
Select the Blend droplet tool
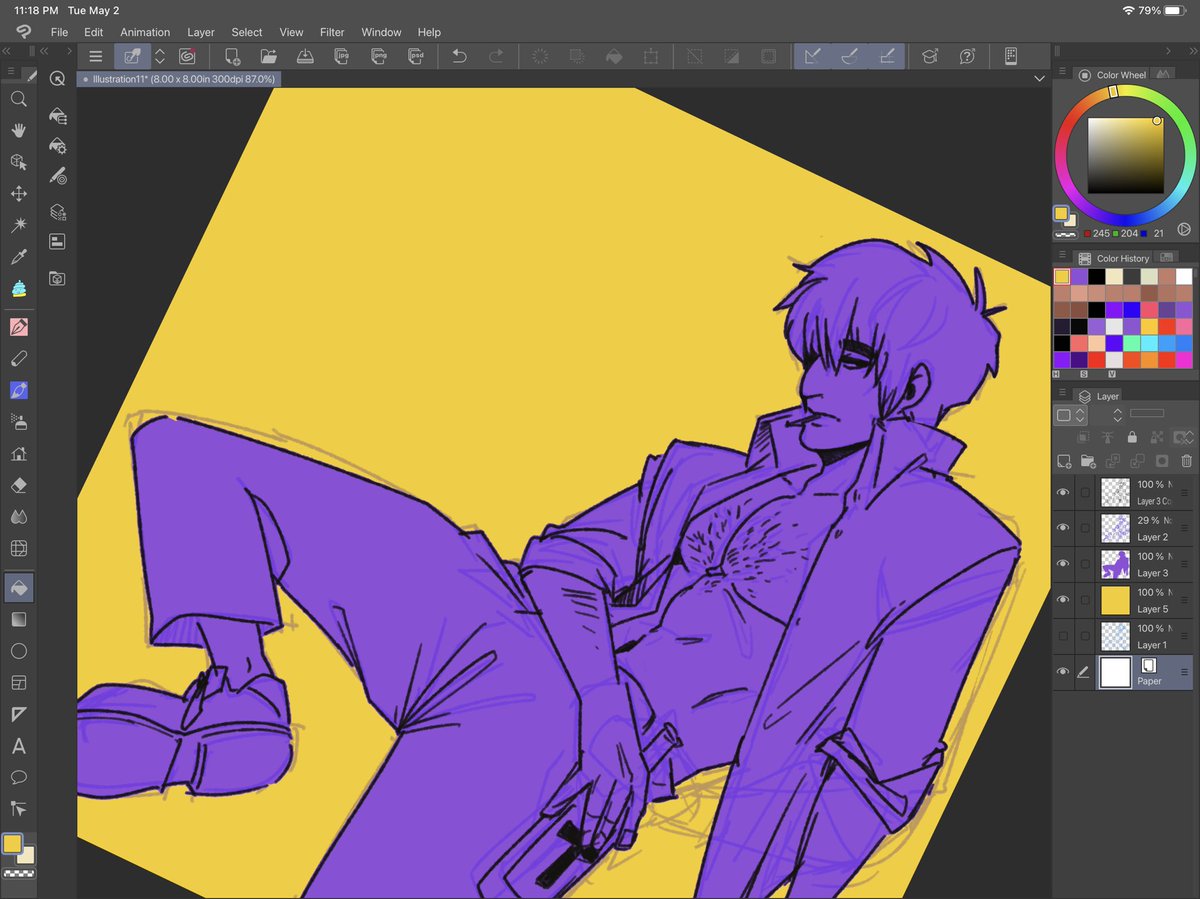coord(18,517)
